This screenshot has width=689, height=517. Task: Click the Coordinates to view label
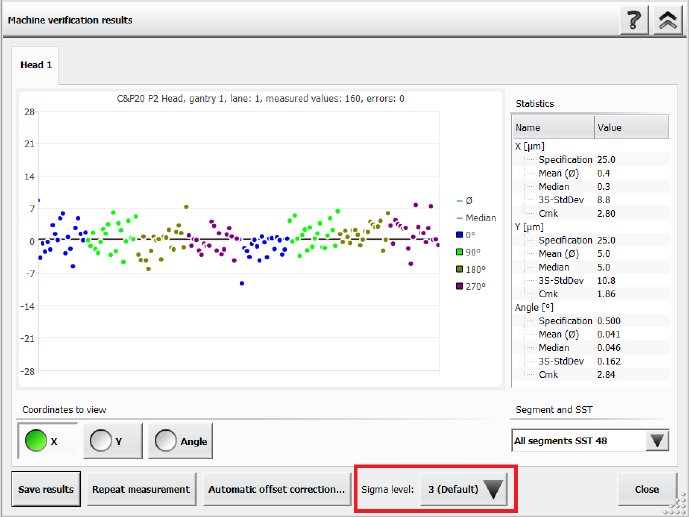click(x=64, y=410)
